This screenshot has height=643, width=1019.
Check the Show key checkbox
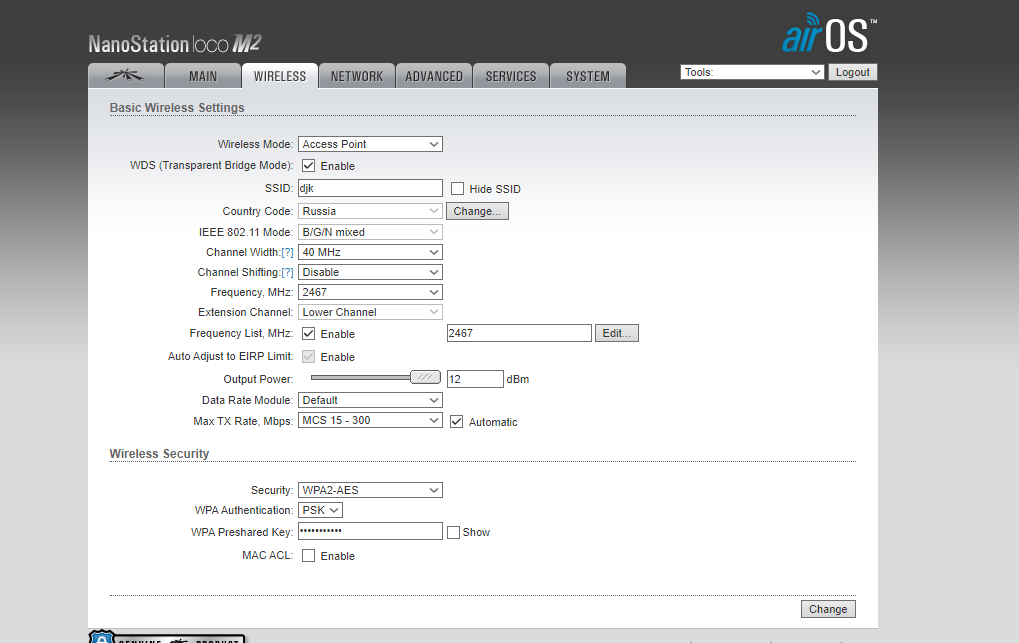click(x=454, y=532)
